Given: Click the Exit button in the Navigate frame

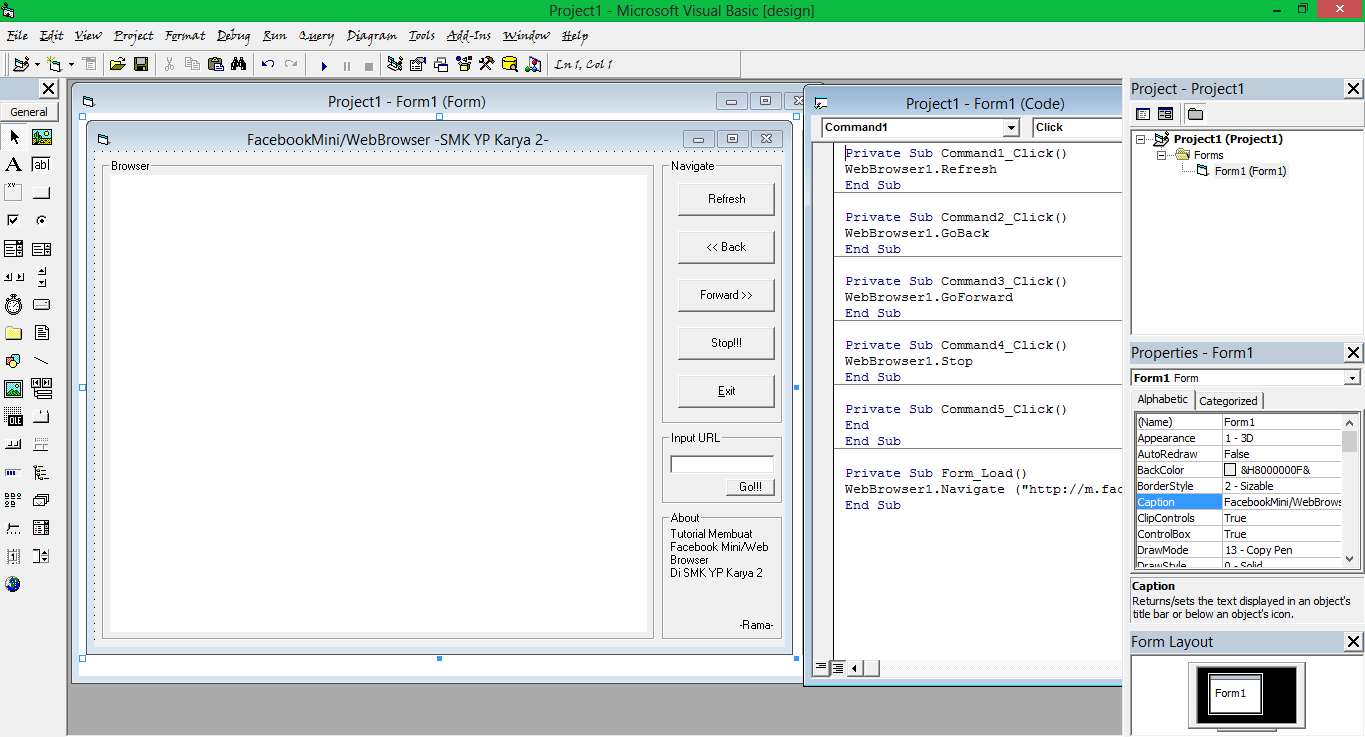Looking at the screenshot, I should (x=725, y=392).
